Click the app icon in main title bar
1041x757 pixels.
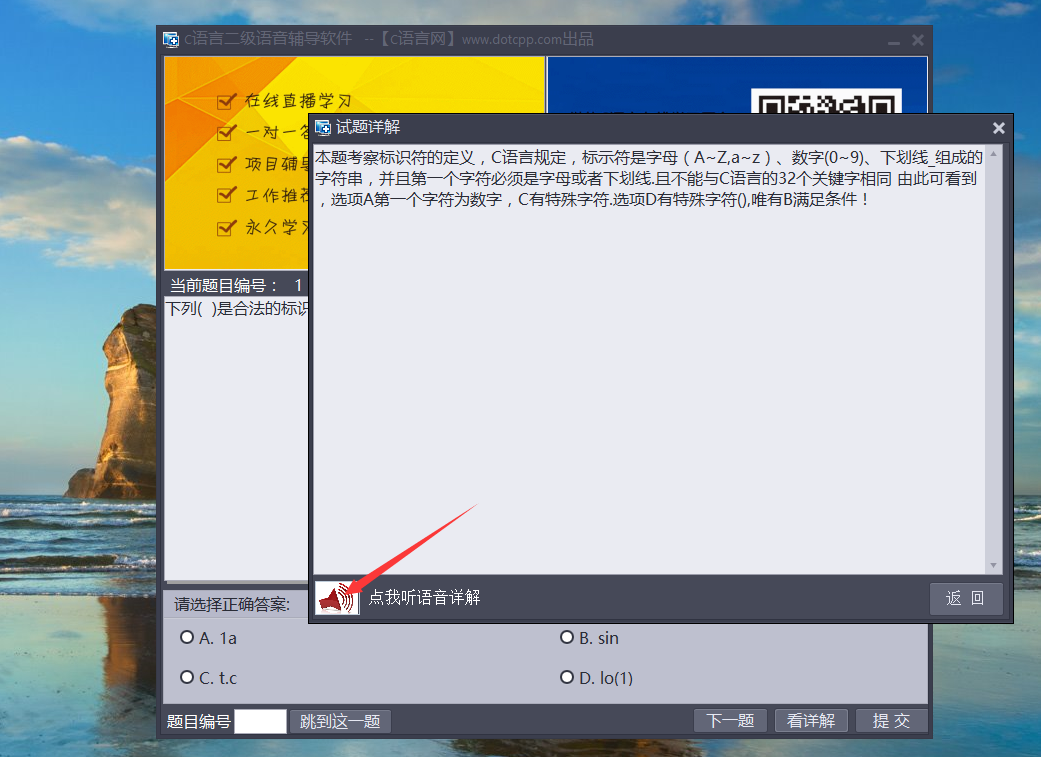(x=171, y=39)
